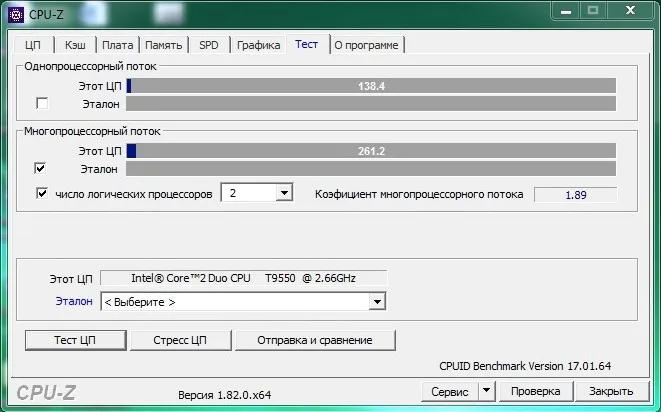Uncheck Эталон checkbox in multi-thread section
The height and width of the screenshot is (412, 661).
pos(40,169)
